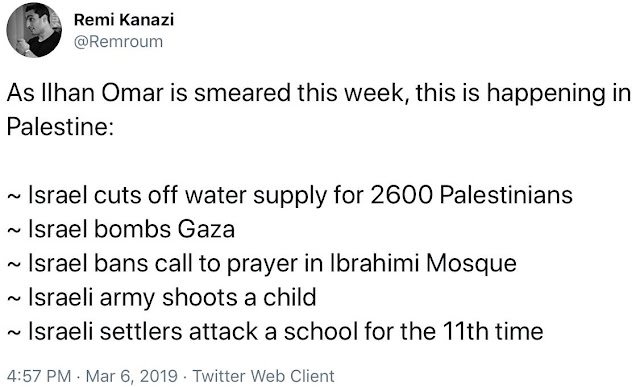
Task: Select the tilde before Israel bombs Gaza
Action: click(x=13, y=231)
